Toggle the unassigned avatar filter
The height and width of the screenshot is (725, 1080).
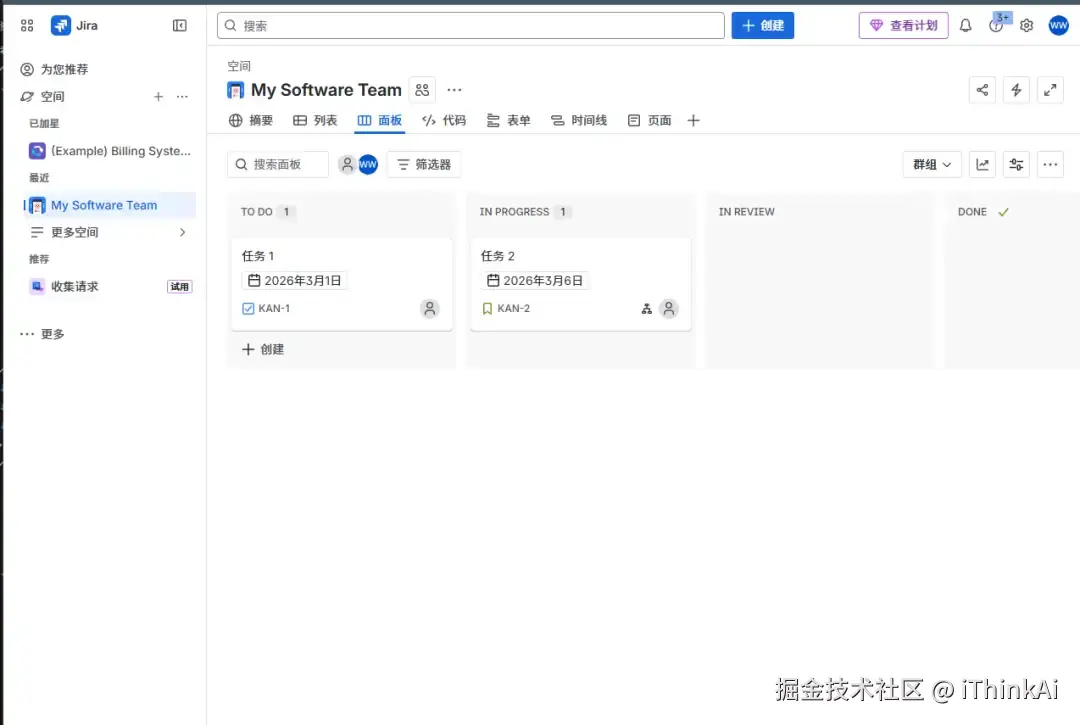347,165
